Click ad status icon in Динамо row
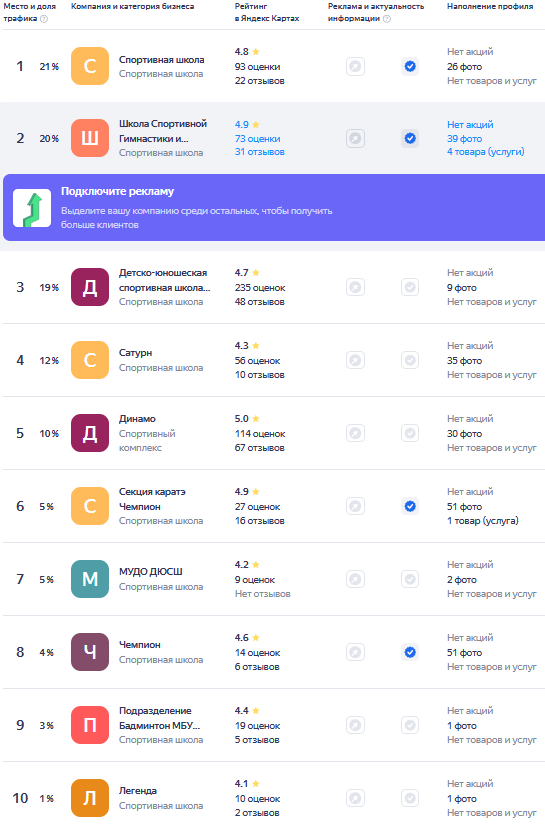Viewport: 545px width, 825px height. click(x=356, y=434)
